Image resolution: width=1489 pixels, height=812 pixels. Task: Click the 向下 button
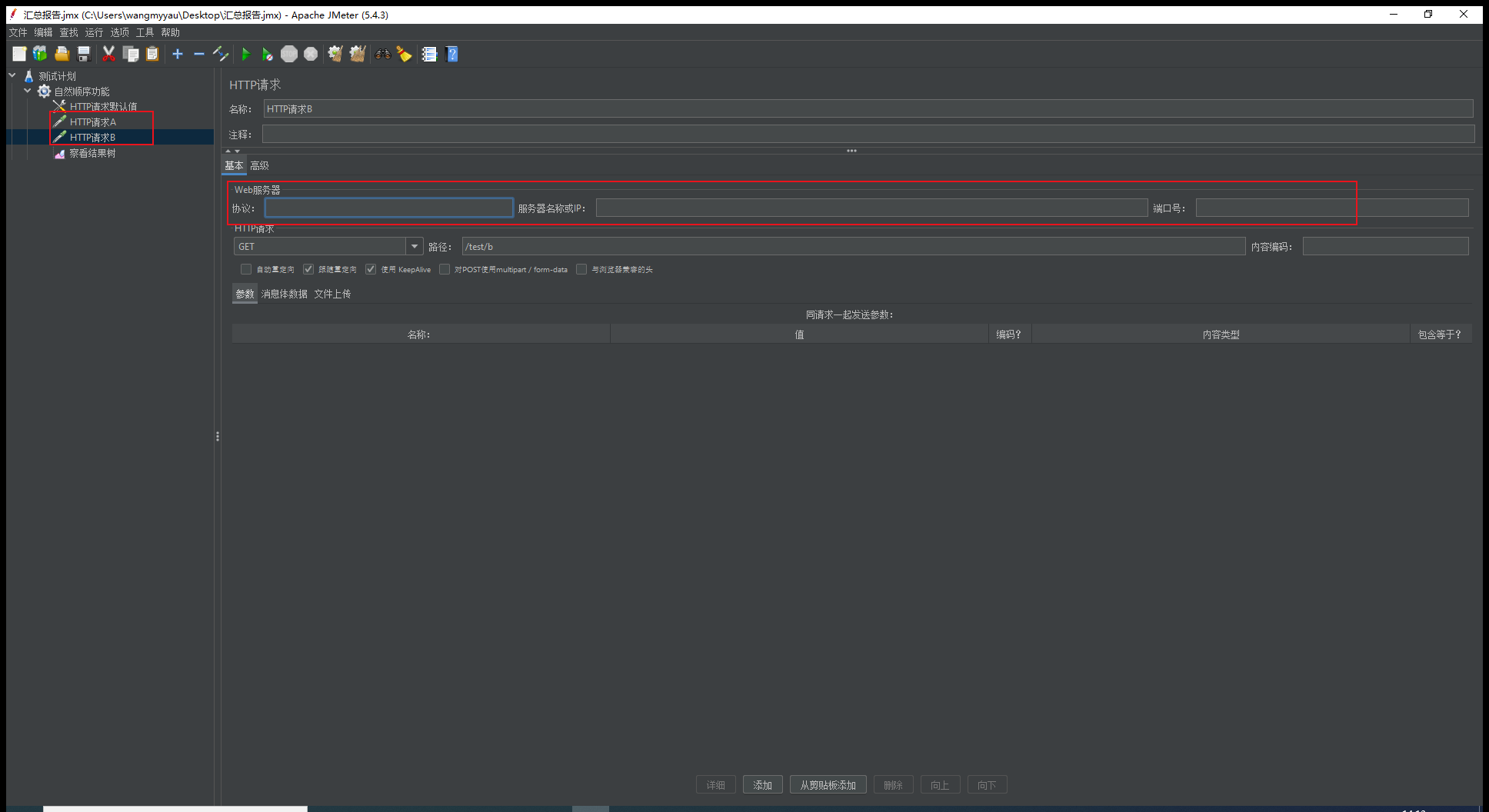(987, 785)
